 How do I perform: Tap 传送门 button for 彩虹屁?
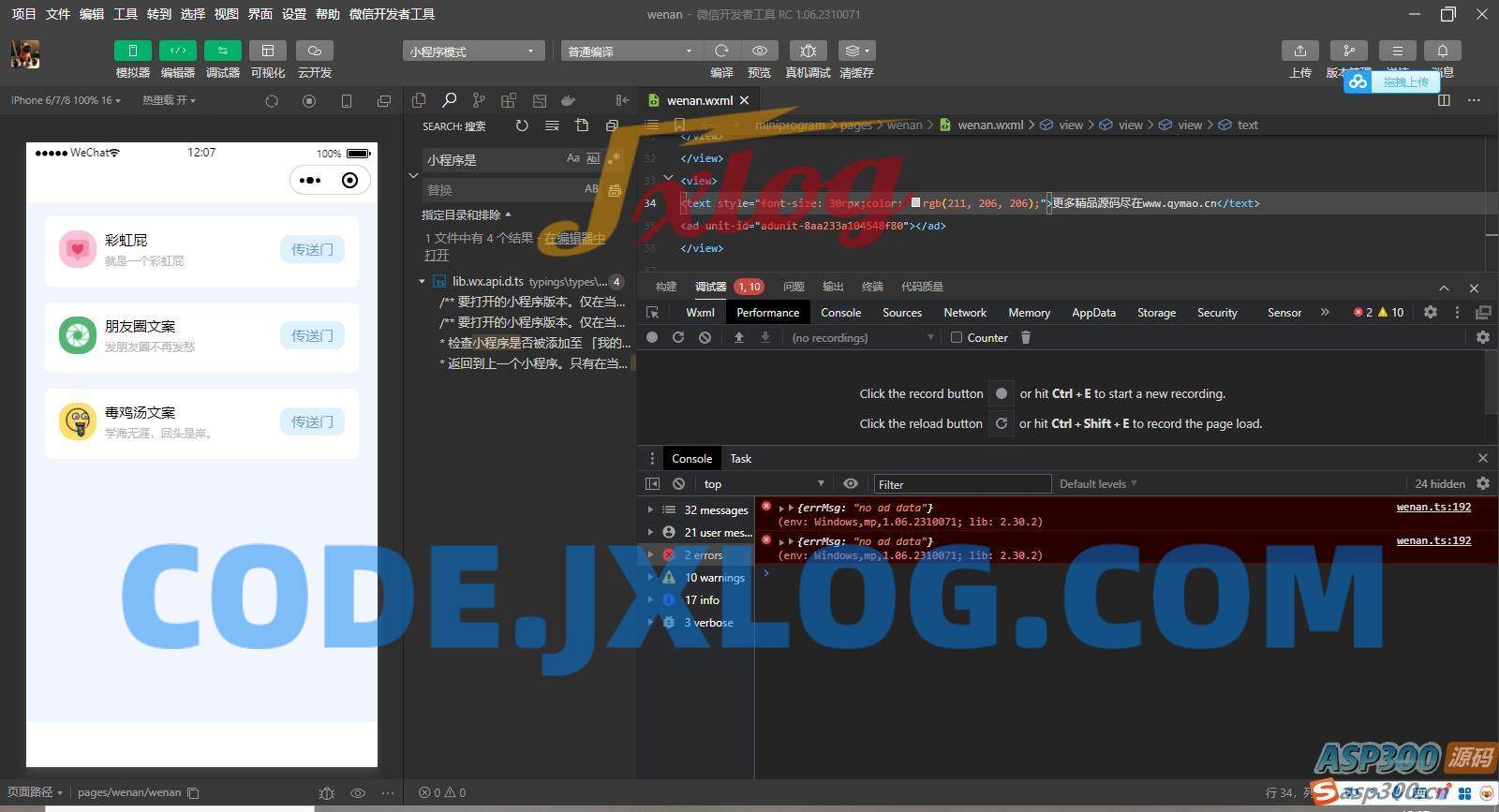(x=312, y=250)
